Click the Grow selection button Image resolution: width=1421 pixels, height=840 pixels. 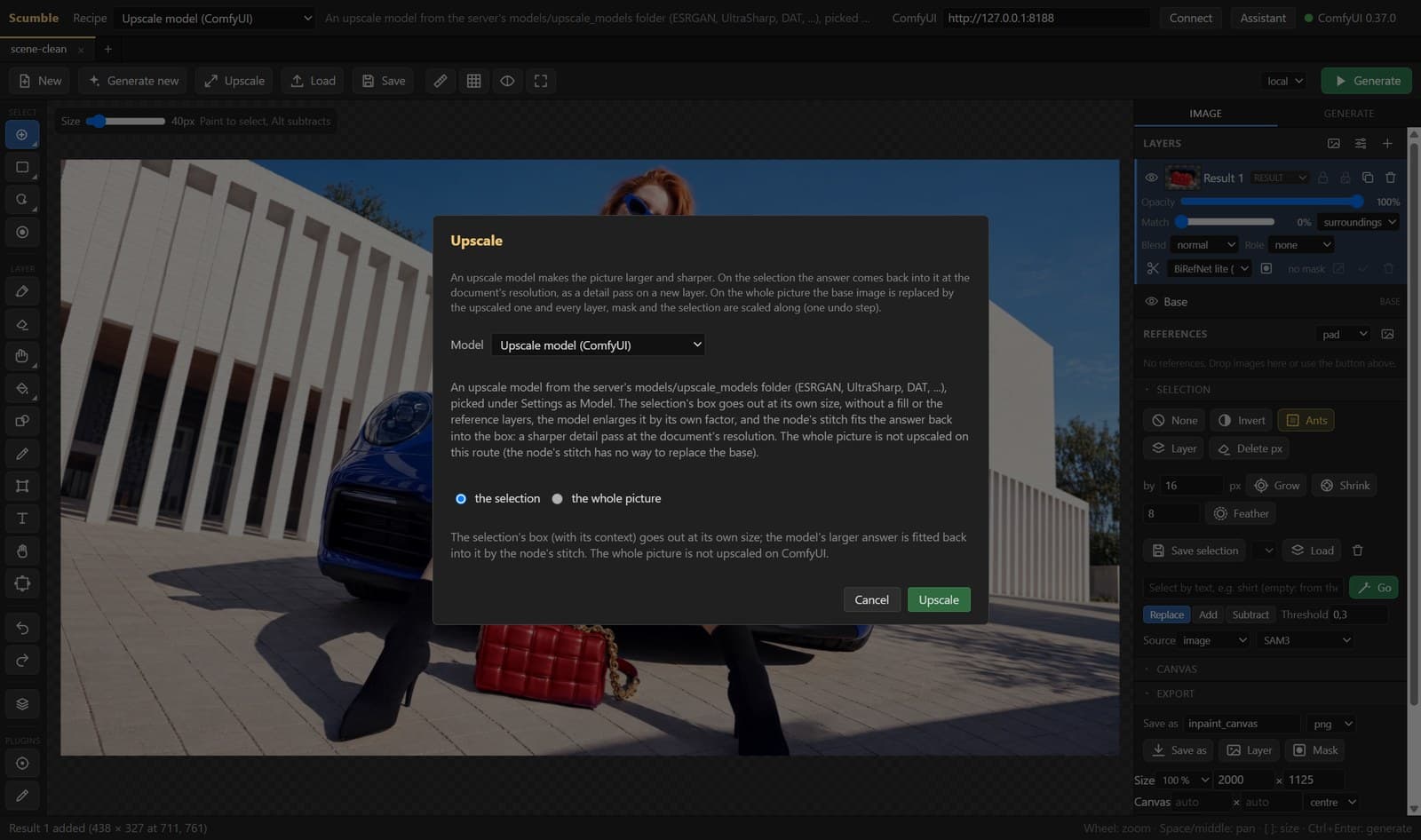[x=1276, y=486]
